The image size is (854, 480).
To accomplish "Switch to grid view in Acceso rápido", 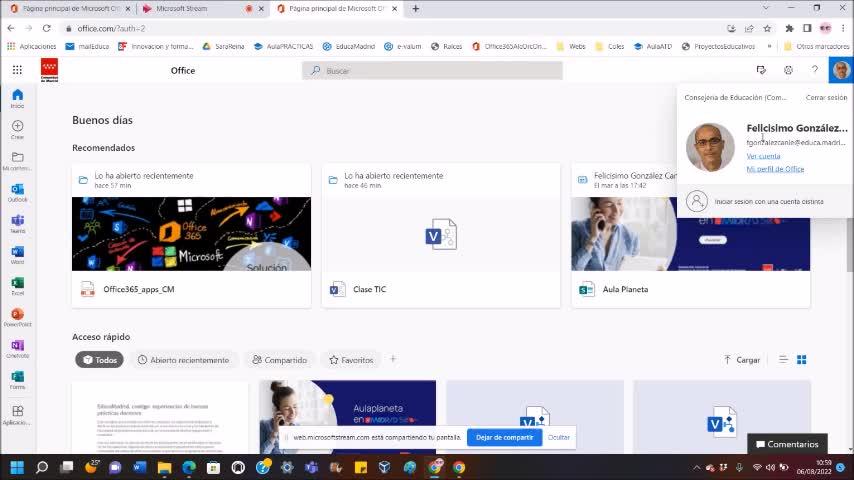I will pyautogui.click(x=802, y=360).
